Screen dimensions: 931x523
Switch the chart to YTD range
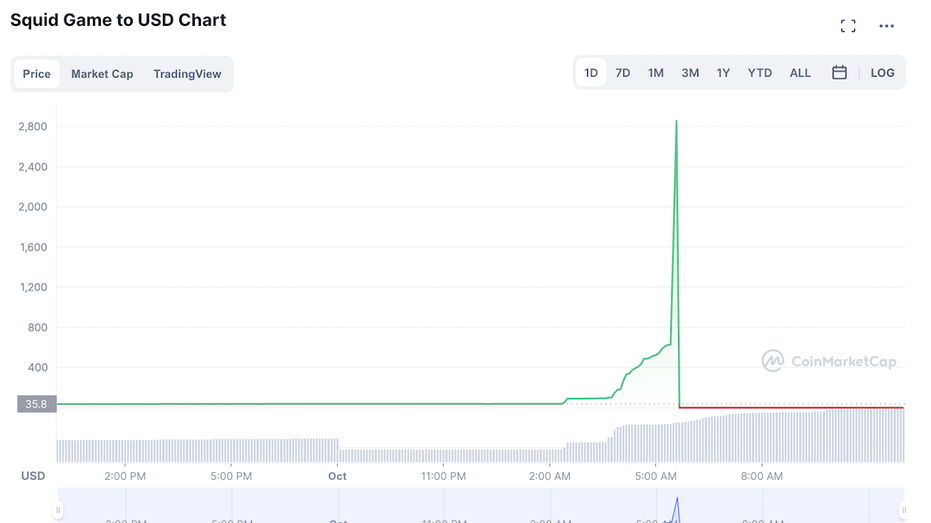coord(760,73)
